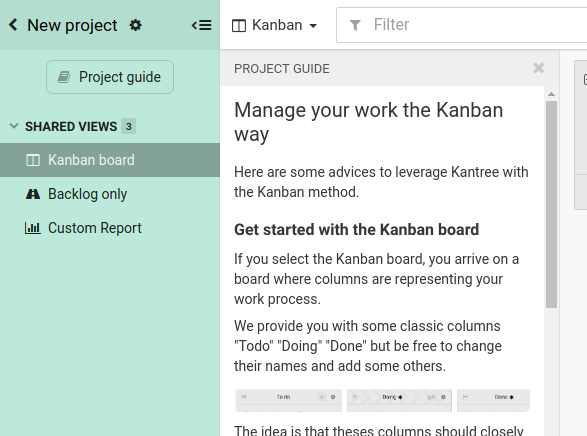Click the guide scrollbar up arrow
This screenshot has height=436, width=587.
point(551,94)
